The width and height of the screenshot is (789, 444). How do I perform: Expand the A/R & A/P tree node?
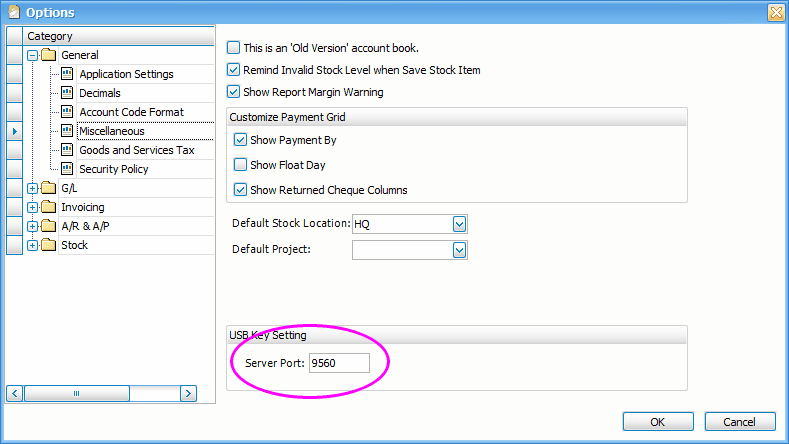click(33, 226)
